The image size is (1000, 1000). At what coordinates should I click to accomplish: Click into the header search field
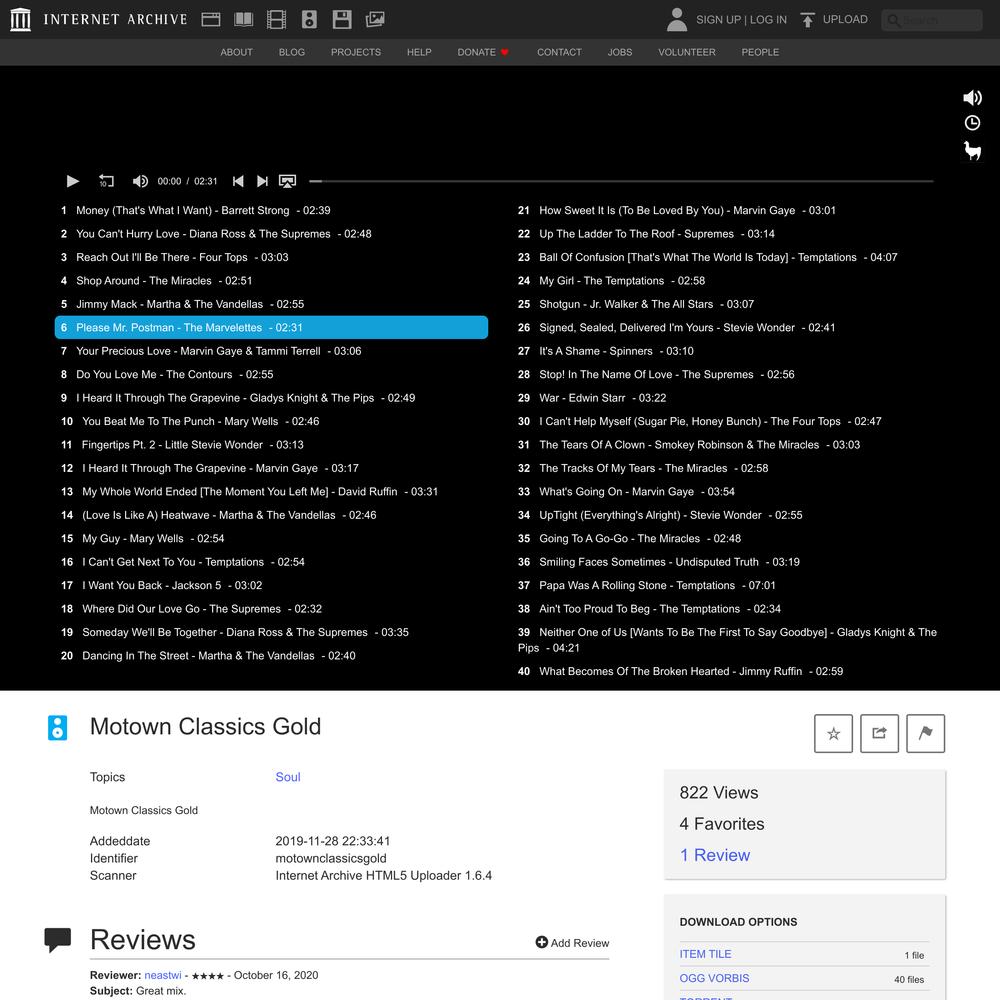(932, 20)
